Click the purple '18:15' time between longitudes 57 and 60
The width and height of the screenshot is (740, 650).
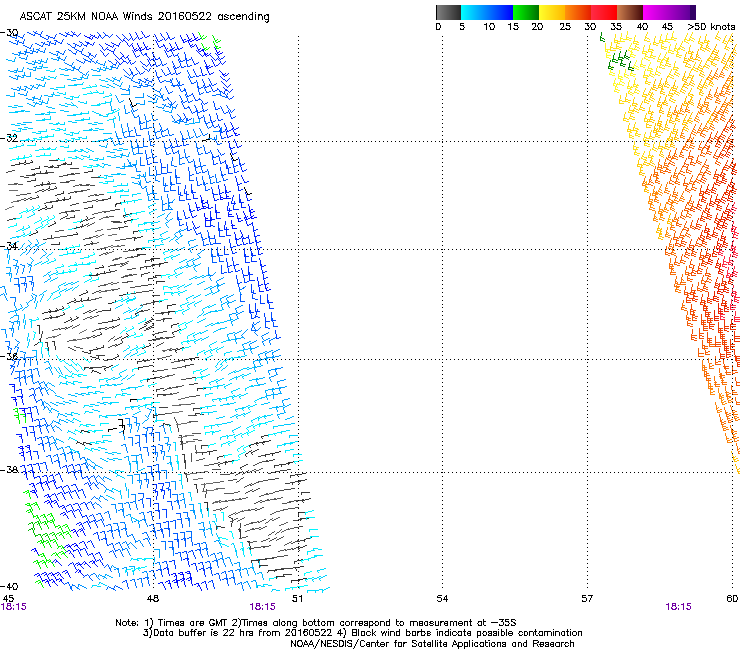678,607
